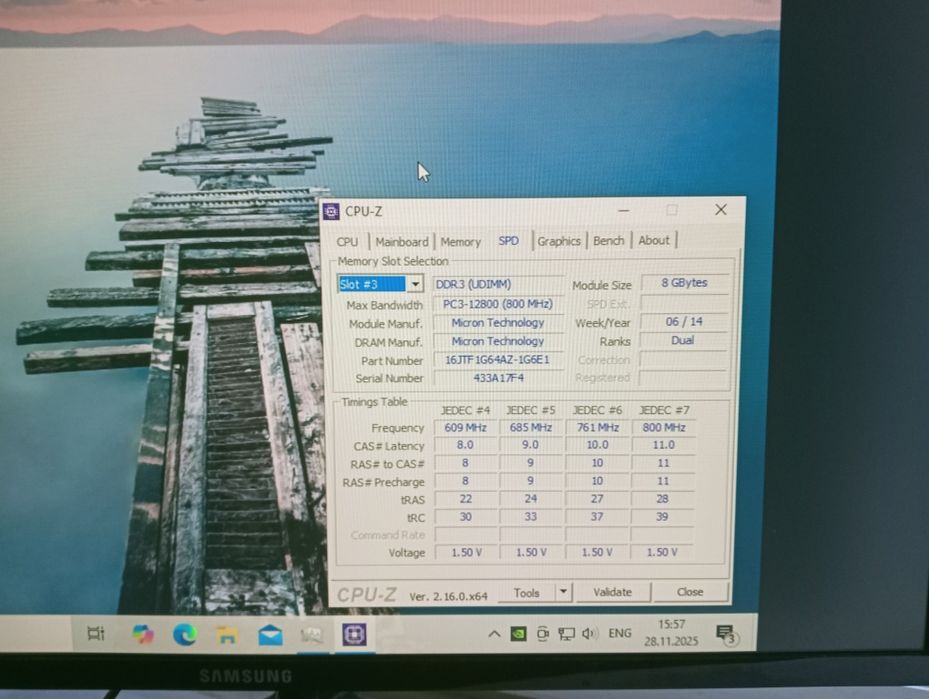Go to the Memory tab

(460, 242)
